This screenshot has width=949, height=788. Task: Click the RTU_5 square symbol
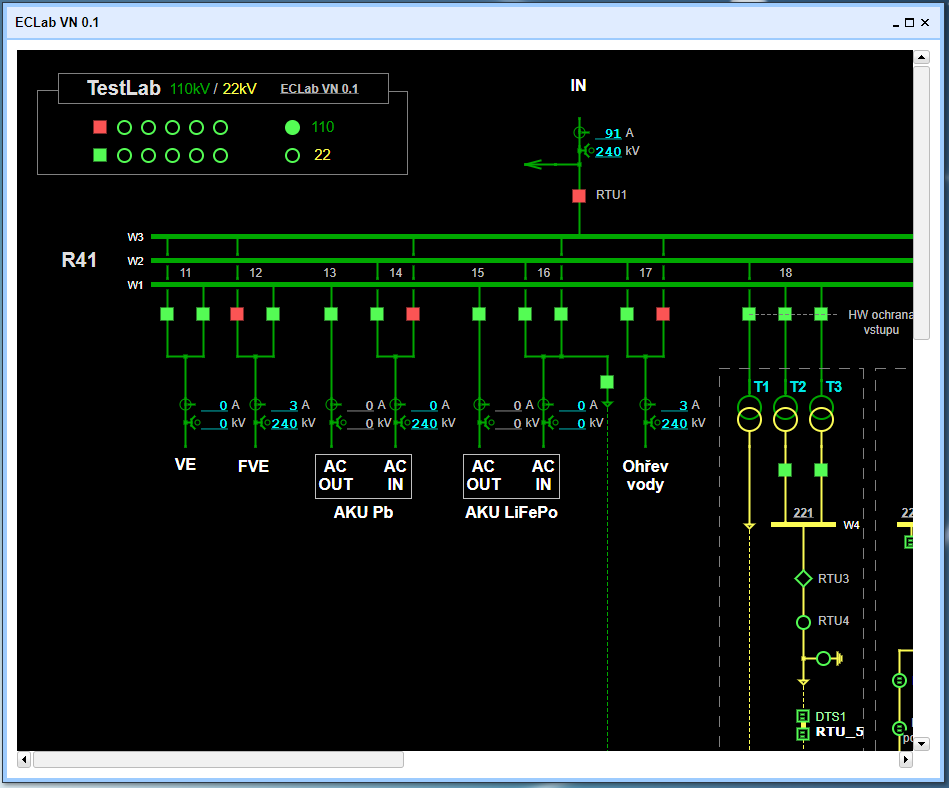coord(803,734)
